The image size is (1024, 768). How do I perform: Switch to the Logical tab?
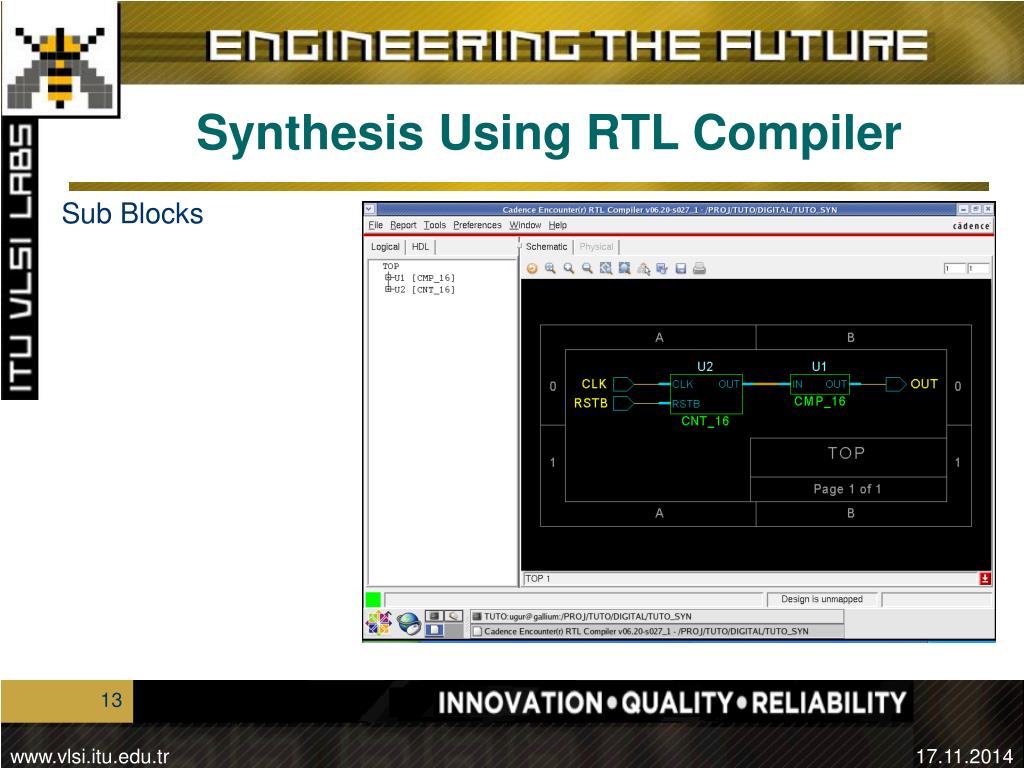tap(385, 247)
